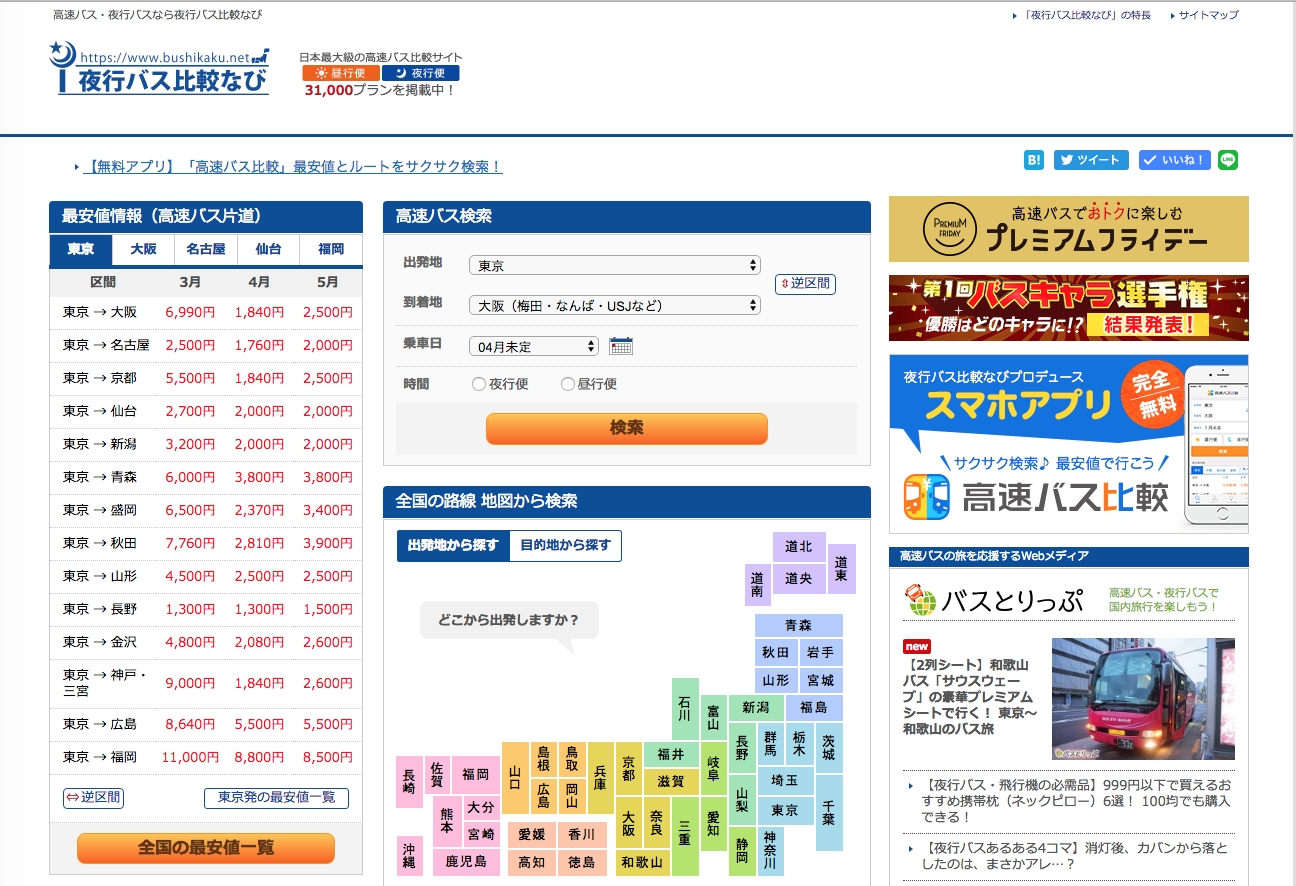Screen dimensions: 1296x886
Task: Click the 昼行便 sun badge
Action: [x=341, y=73]
